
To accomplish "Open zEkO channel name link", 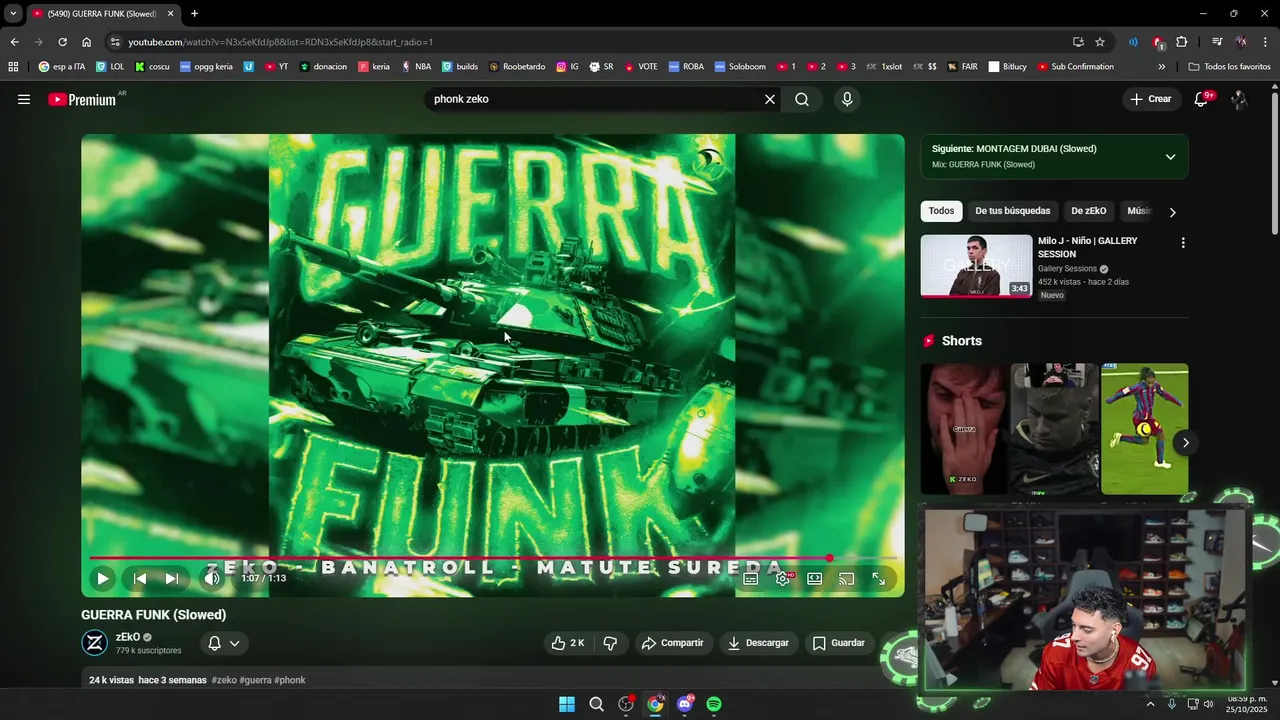I will tap(128, 637).
